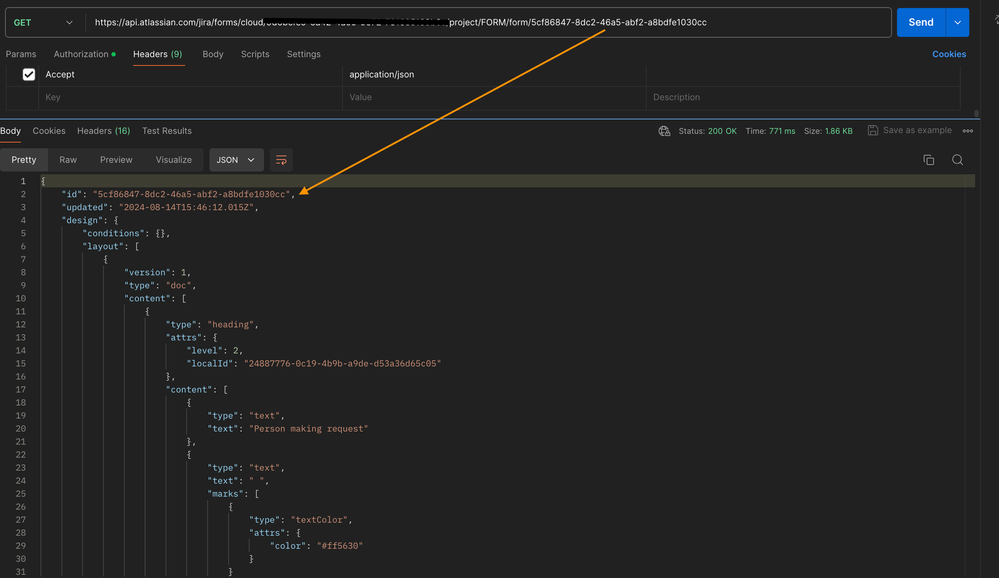Open Cookies from the top right link
The width and height of the screenshot is (999, 578).
pos(948,54)
